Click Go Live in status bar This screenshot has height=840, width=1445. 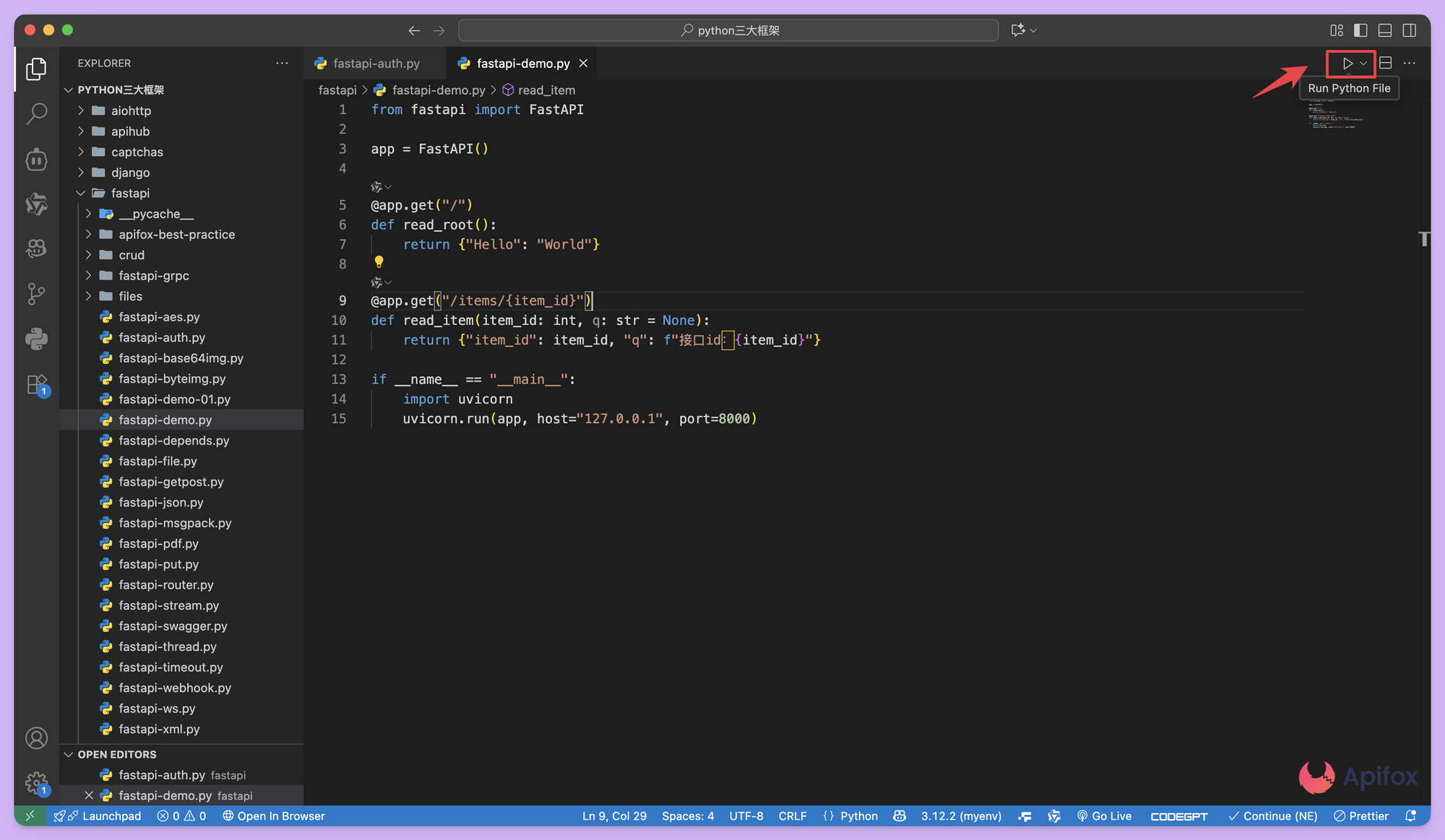point(1104,816)
